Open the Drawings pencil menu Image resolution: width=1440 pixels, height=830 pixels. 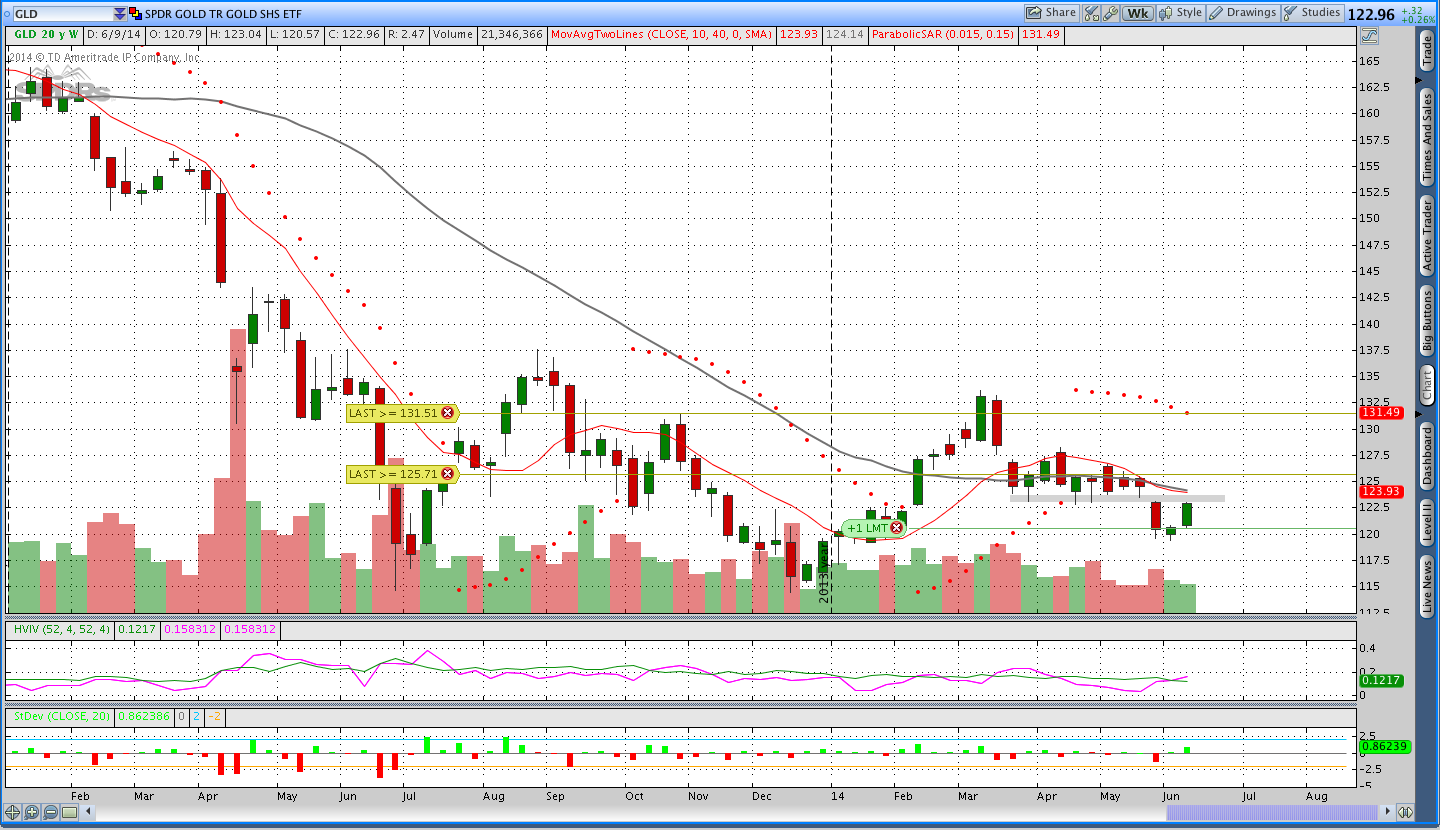[1243, 13]
